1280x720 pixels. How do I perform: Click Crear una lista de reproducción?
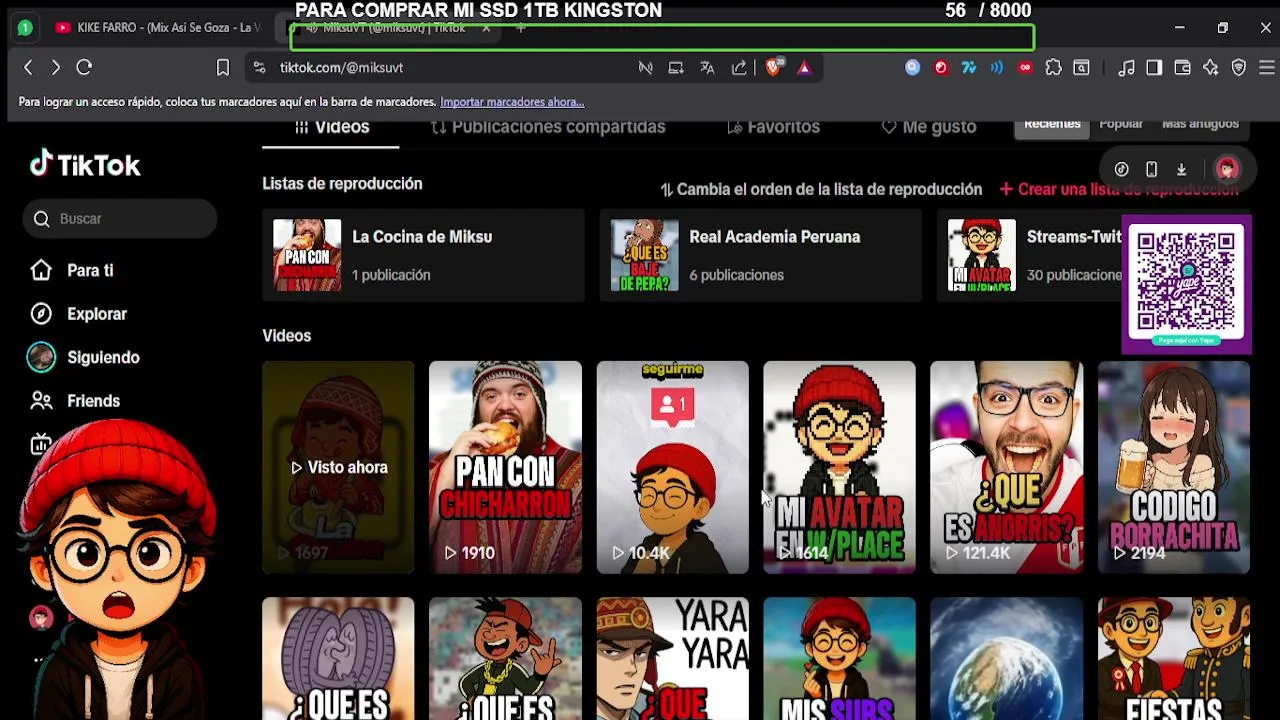1118,189
